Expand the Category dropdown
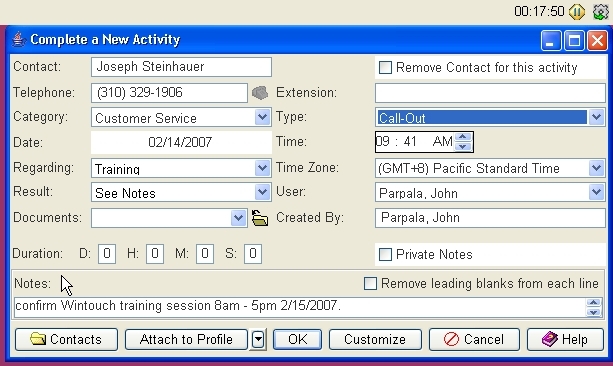Image resolution: width=613 pixels, height=366 pixels. 262,117
